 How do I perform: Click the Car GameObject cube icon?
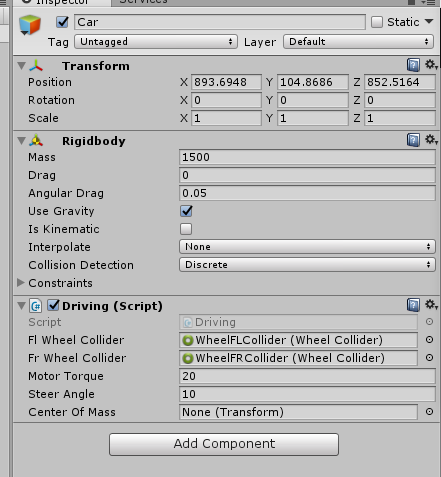pos(30,25)
